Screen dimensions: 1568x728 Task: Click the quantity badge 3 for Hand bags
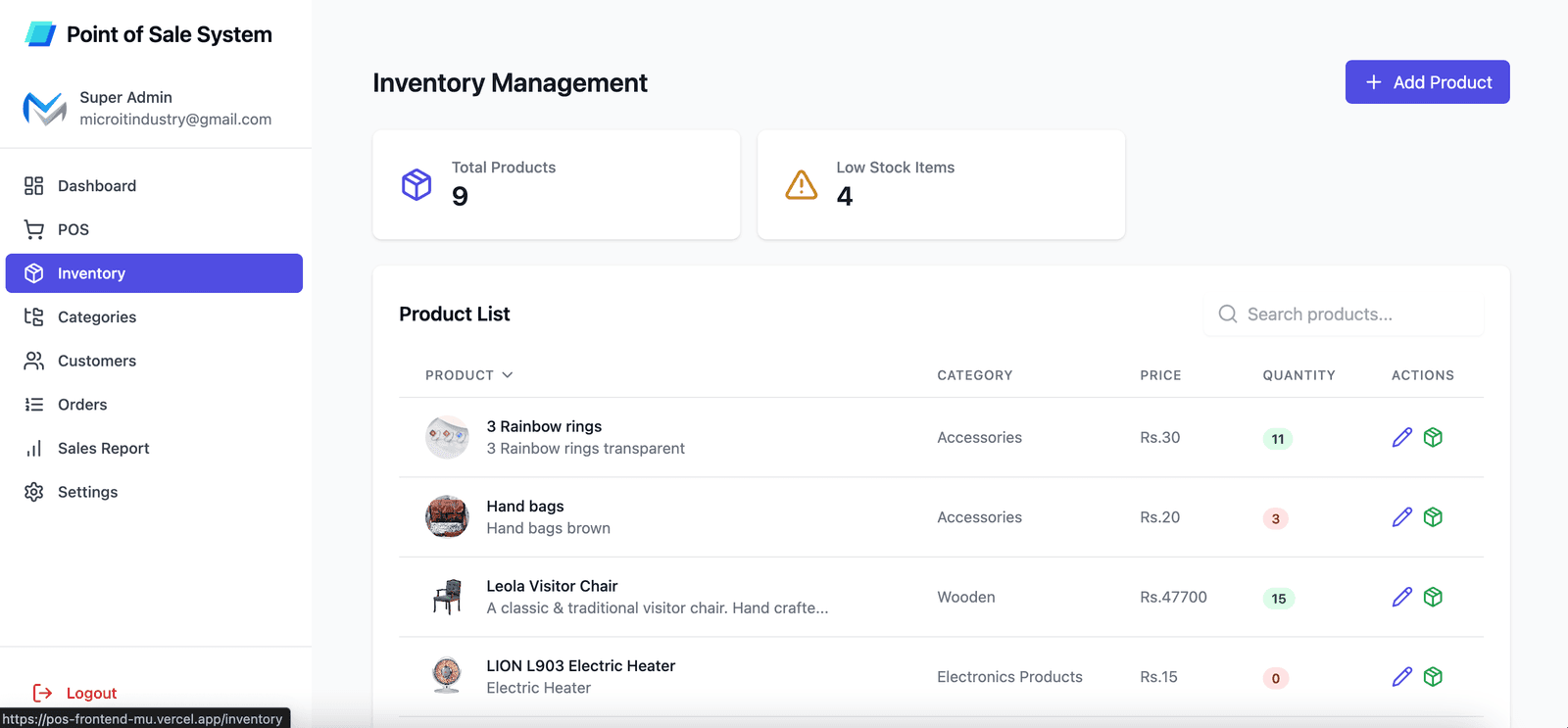1275,518
